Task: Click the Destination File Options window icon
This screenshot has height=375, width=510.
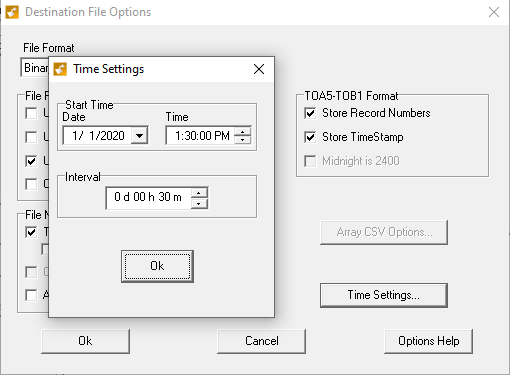Action: tap(12, 12)
